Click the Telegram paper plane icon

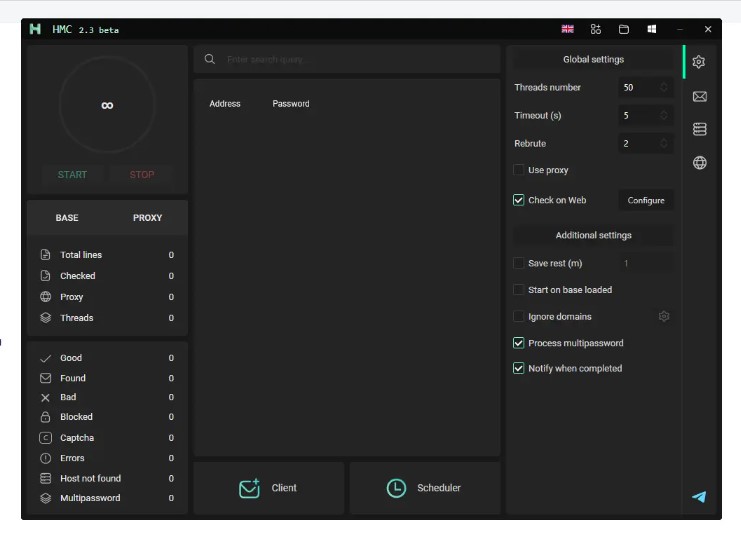pyautogui.click(x=699, y=497)
